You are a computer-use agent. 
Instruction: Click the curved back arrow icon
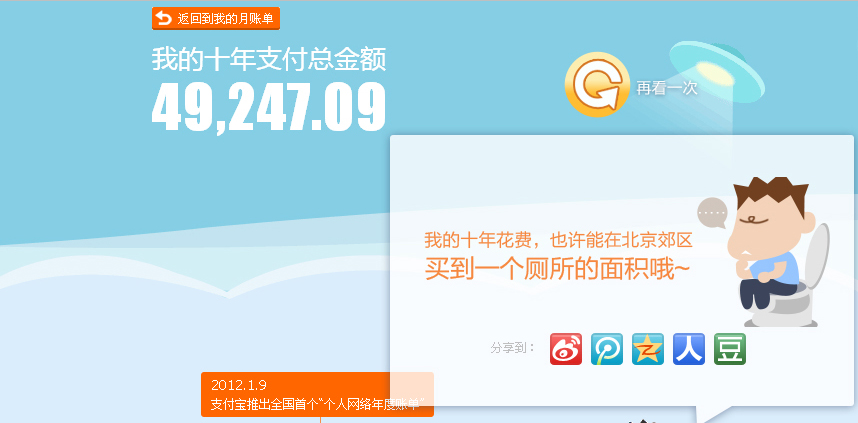163,19
